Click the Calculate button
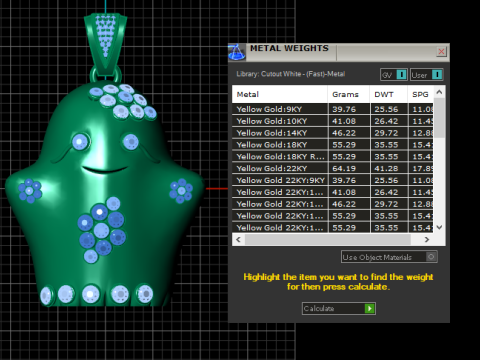Image resolution: width=480 pixels, height=360 pixels. click(x=339, y=308)
